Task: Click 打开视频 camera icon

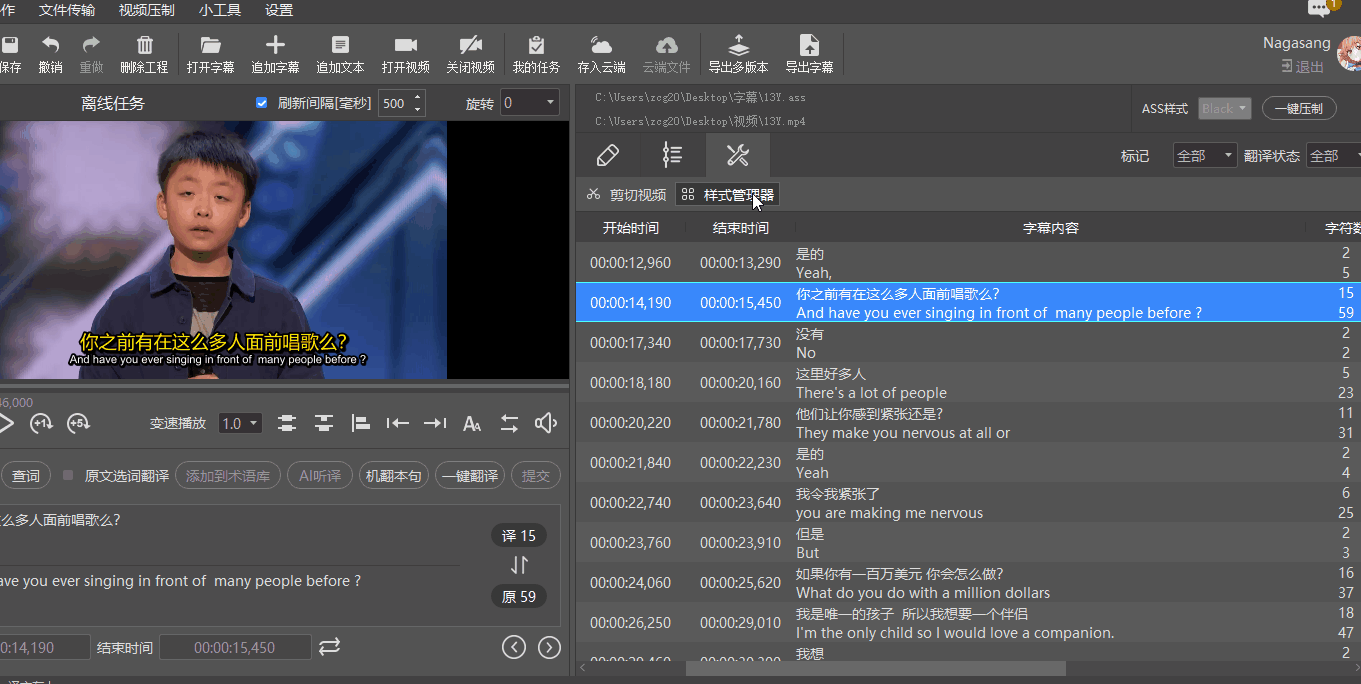Action: pyautogui.click(x=405, y=45)
